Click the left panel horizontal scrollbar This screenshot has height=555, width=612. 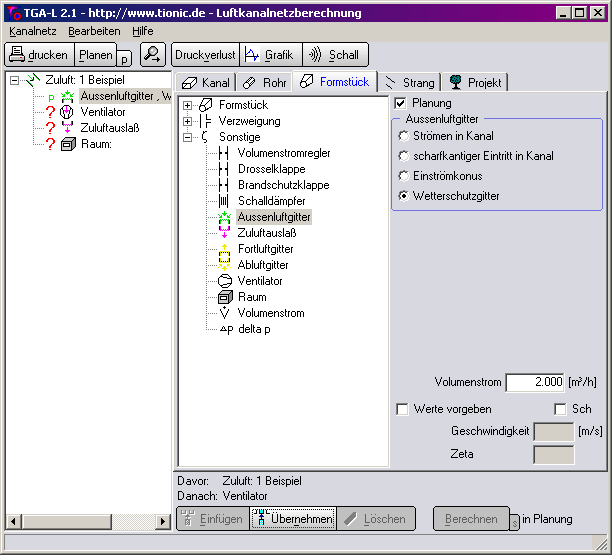pos(88,521)
